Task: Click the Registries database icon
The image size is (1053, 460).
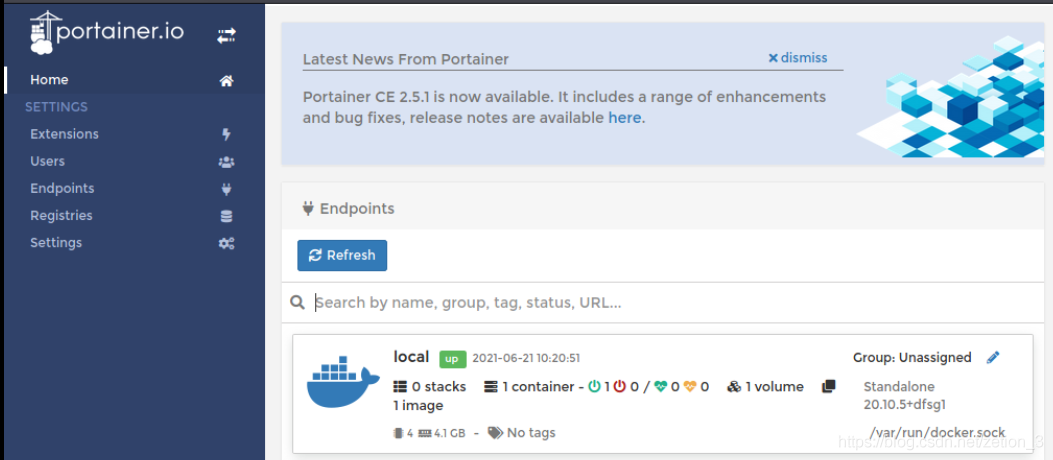Action: [x=227, y=216]
